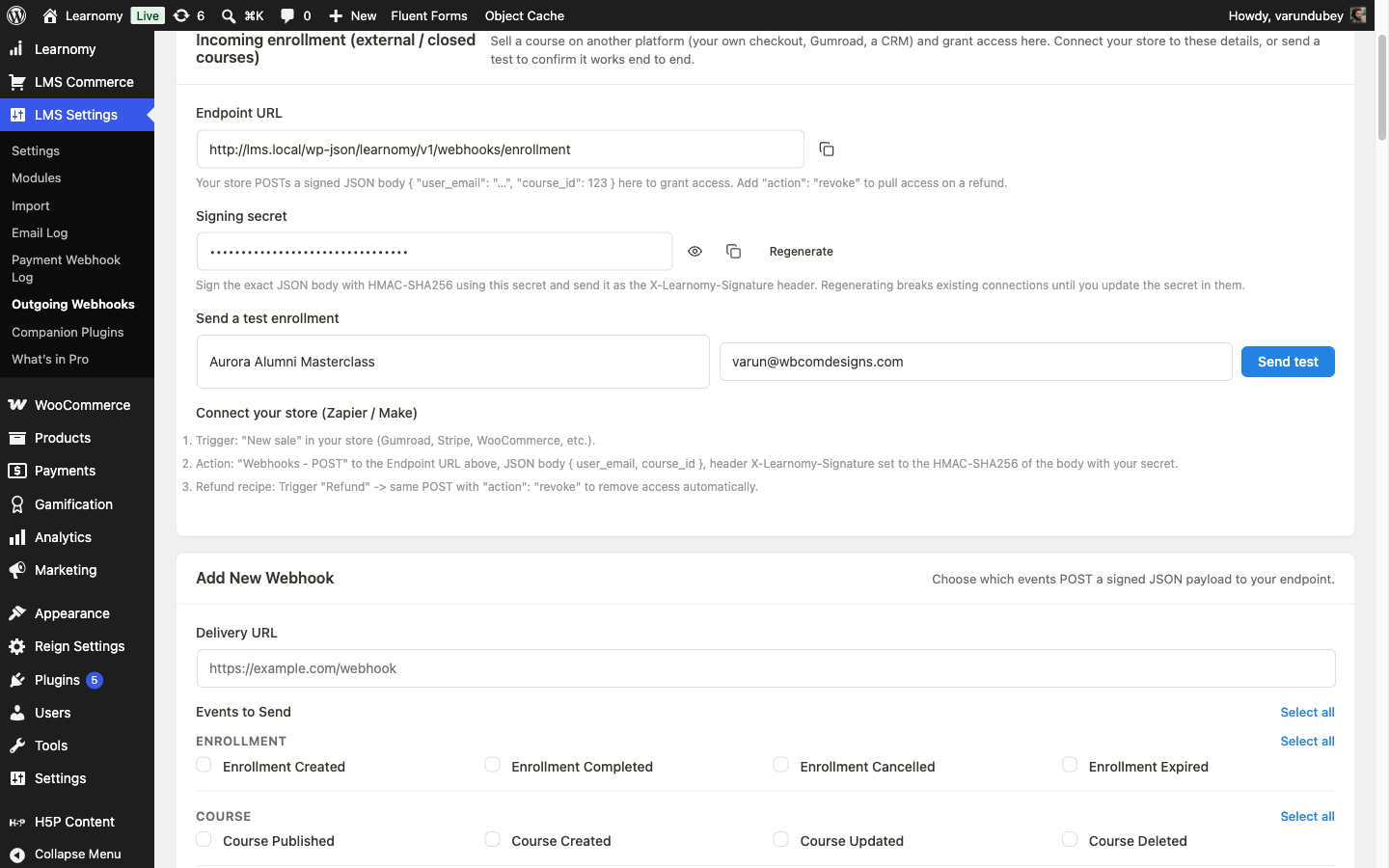Click the Payments sidebar icon
1389x868 pixels.
tap(17, 471)
